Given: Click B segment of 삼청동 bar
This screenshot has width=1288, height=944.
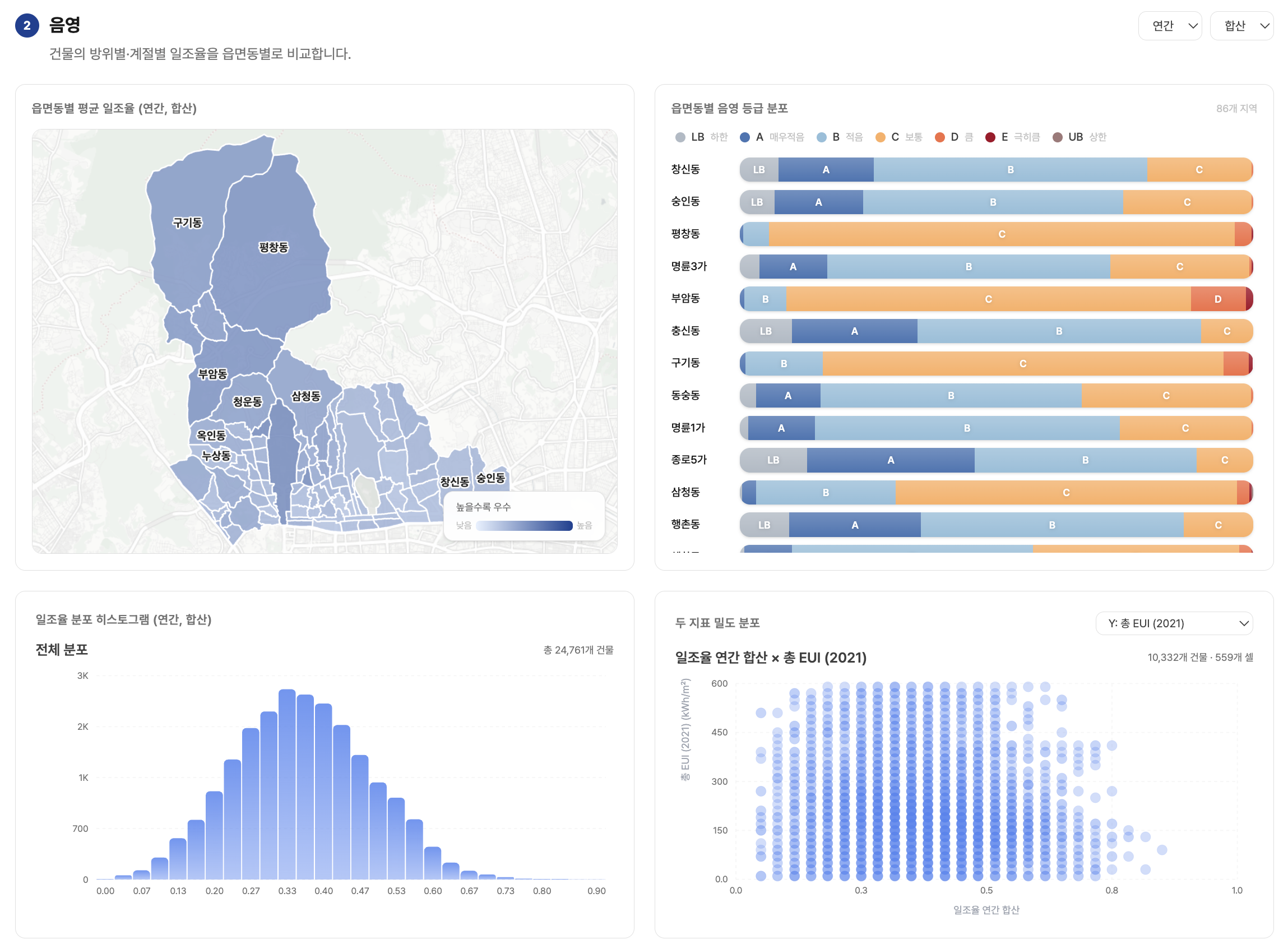Looking at the screenshot, I should (825, 492).
